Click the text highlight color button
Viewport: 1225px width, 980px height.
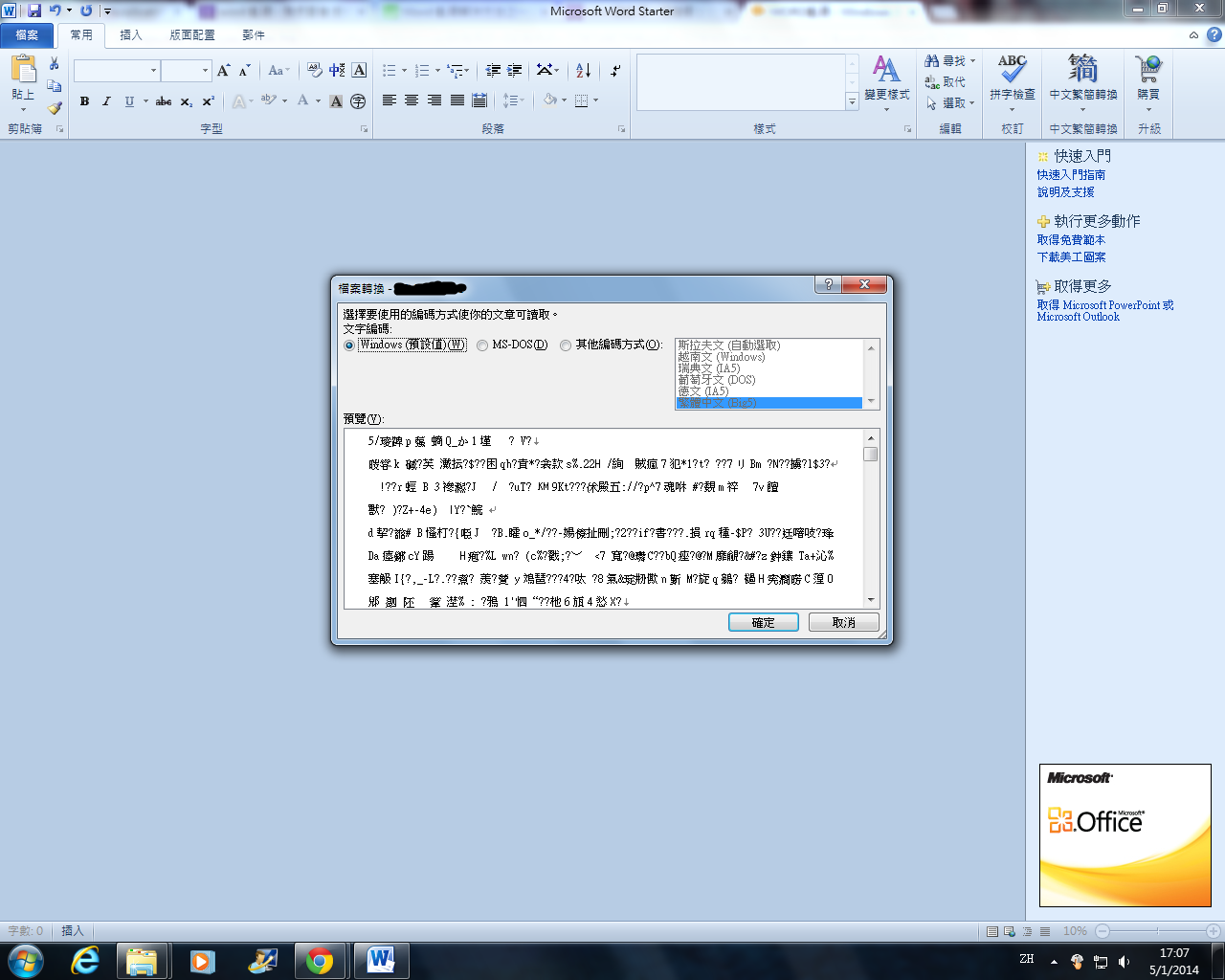269,100
